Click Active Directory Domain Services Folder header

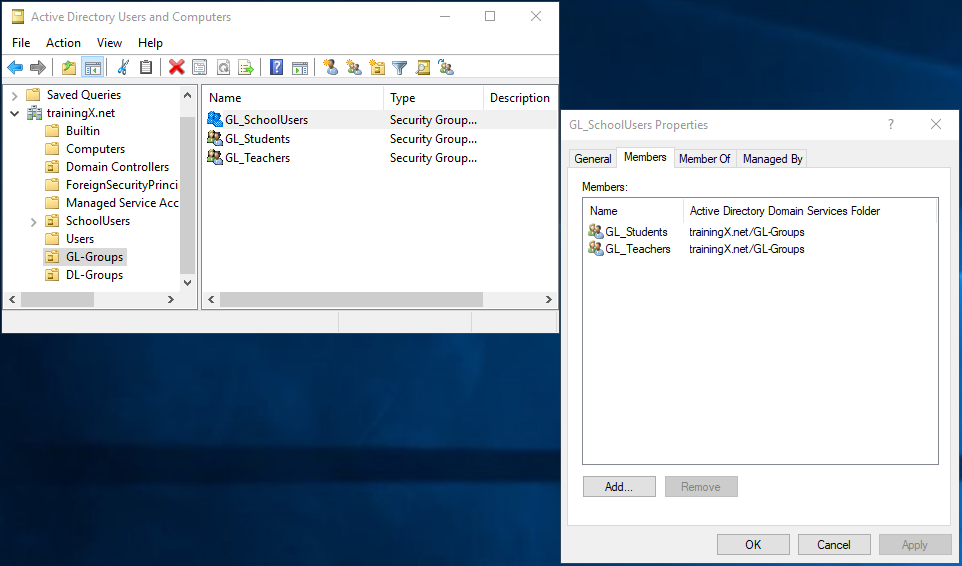coord(810,211)
